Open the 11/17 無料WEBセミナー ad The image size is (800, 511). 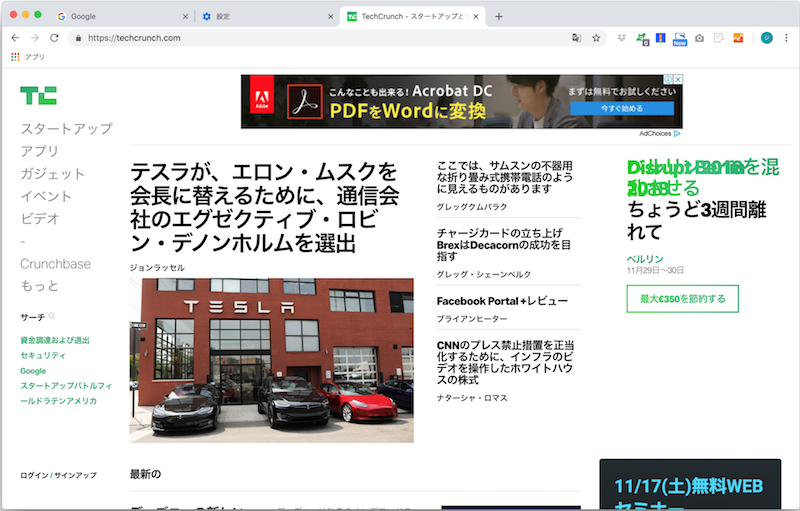[690, 485]
